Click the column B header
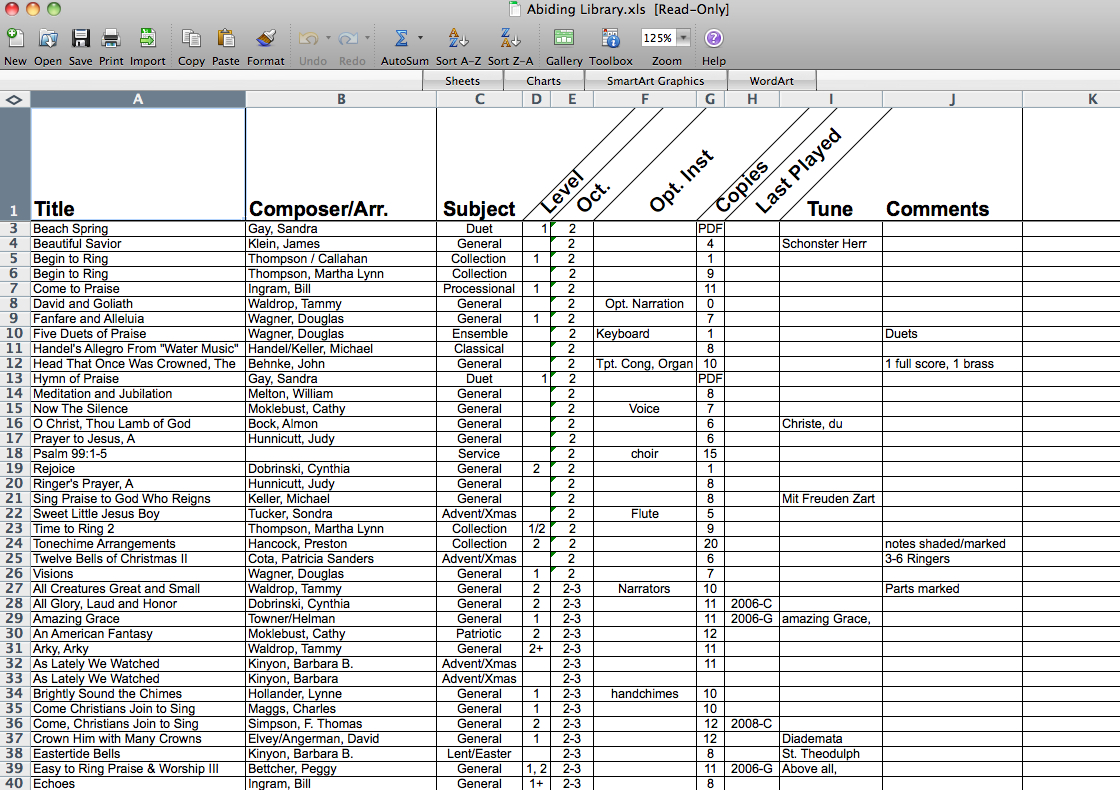The width and height of the screenshot is (1120, 790). coord(341,99)
